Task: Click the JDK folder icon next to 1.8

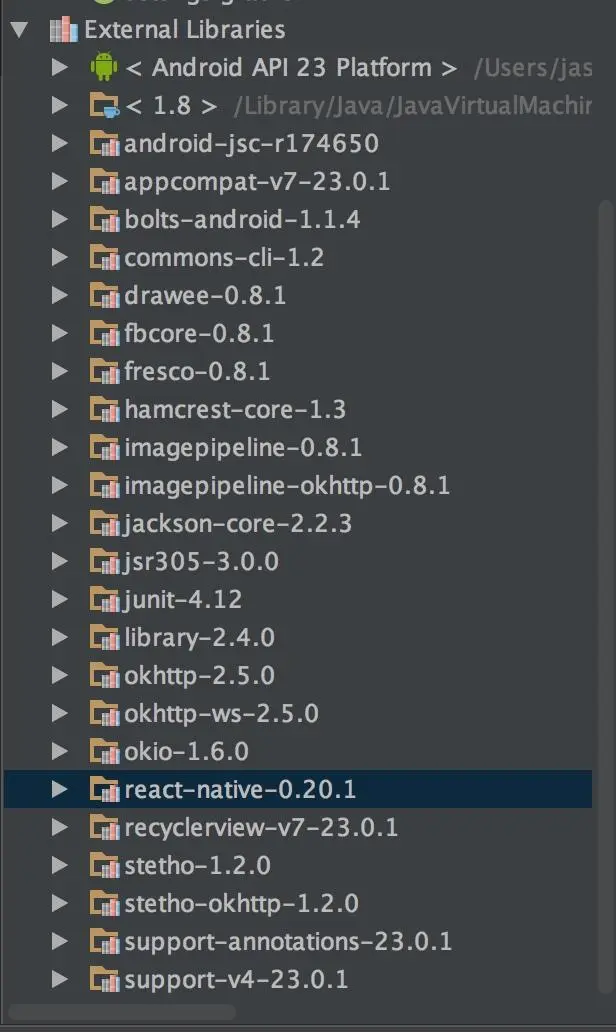Action: 104,105
